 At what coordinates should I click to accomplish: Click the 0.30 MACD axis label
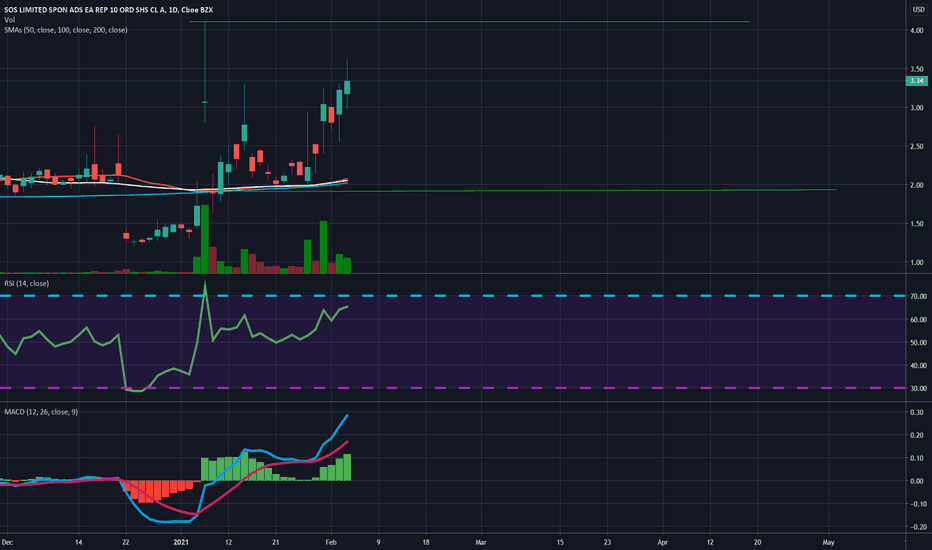(917, 412)
